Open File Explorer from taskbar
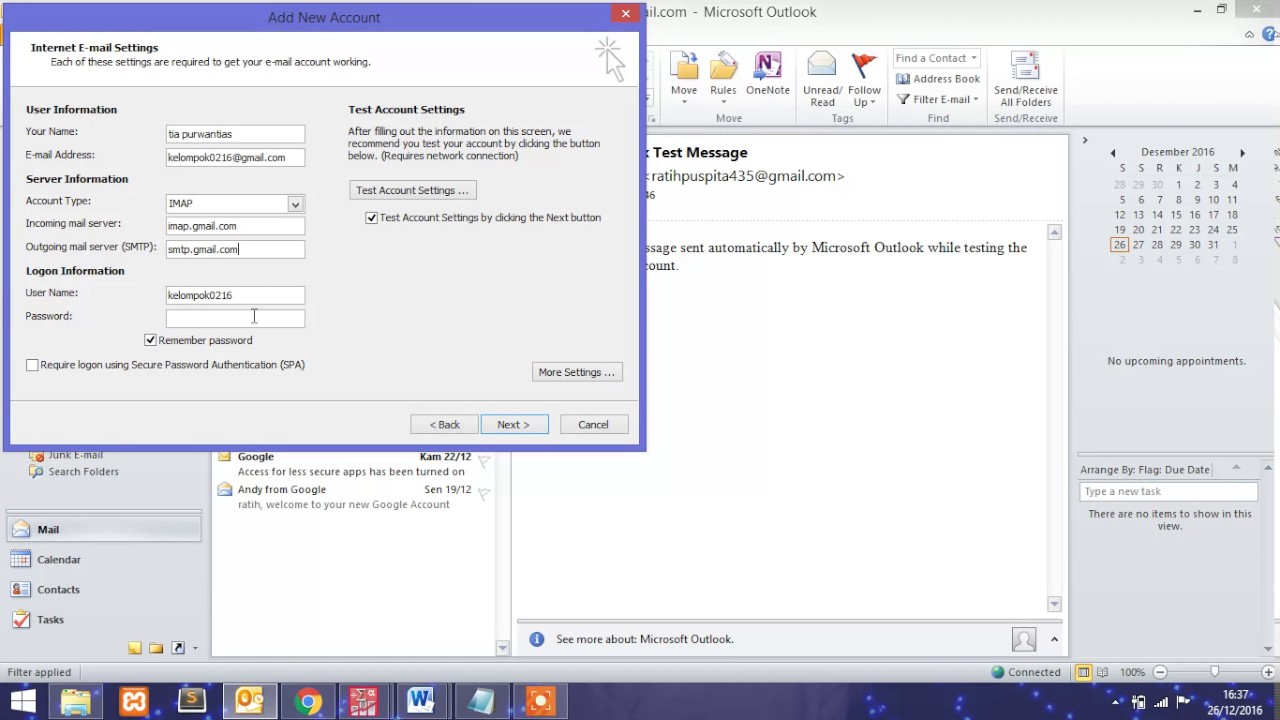This screenshot has width=1280, height=720. [76, 702]
